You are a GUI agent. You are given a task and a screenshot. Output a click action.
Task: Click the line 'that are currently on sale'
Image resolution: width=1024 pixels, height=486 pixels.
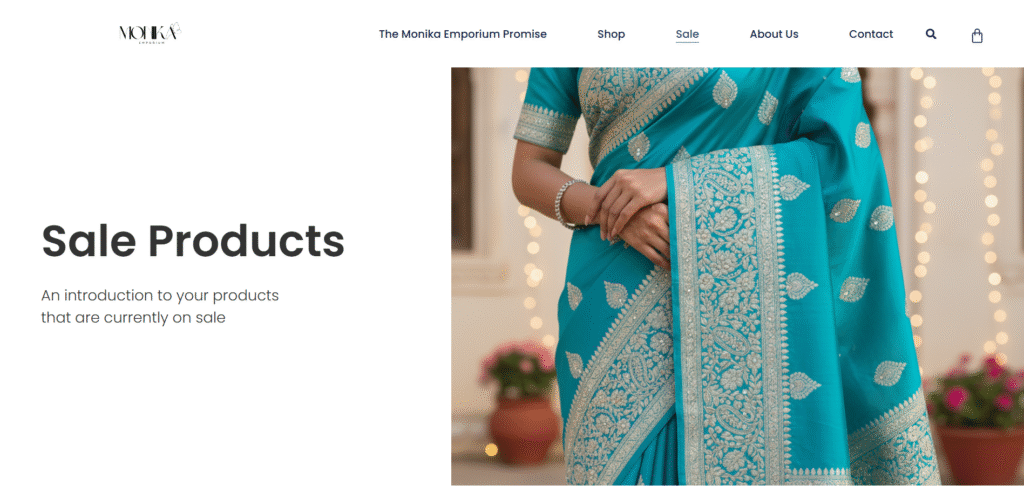133,318
